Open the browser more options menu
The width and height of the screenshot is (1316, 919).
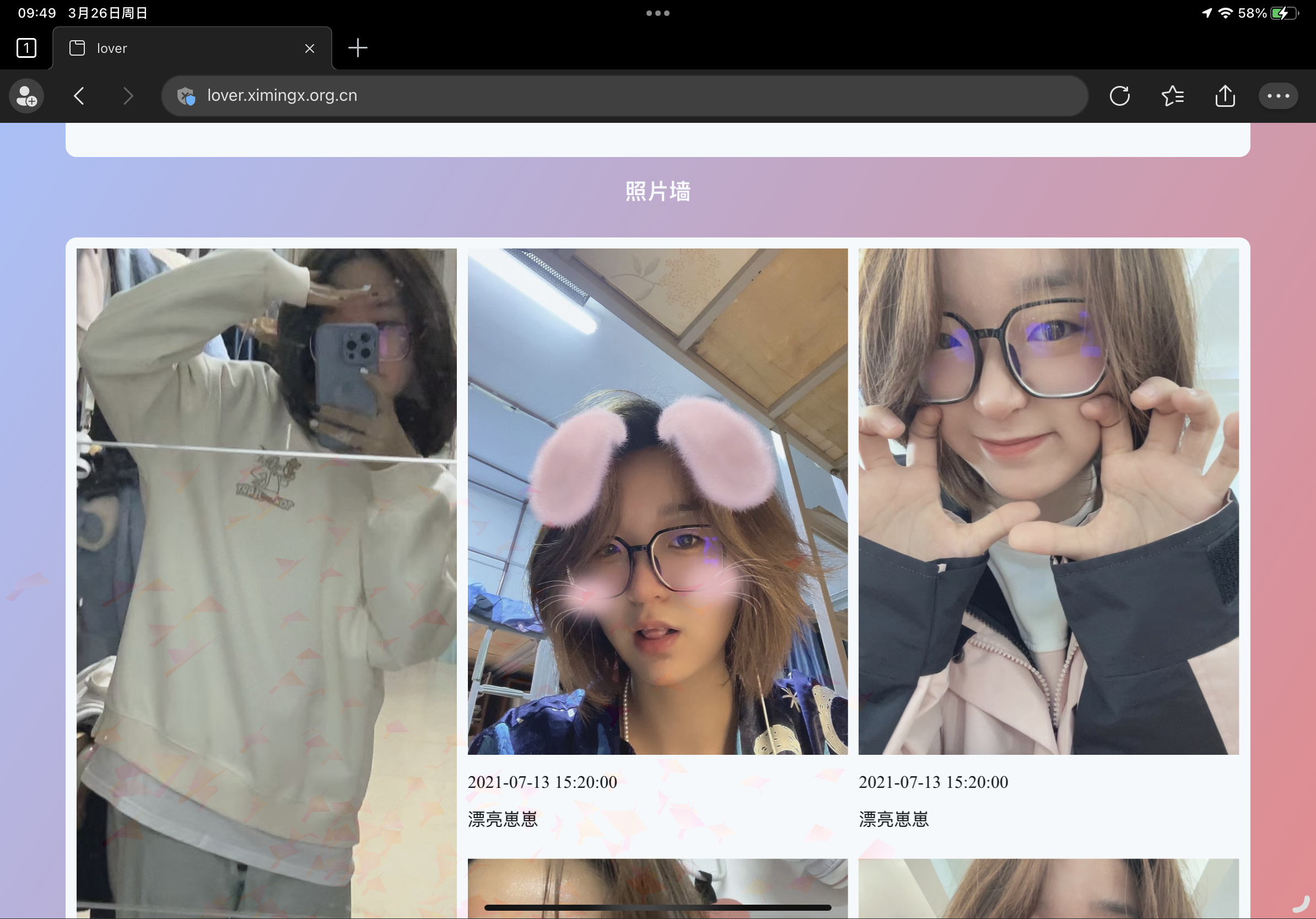point(1277,96)
